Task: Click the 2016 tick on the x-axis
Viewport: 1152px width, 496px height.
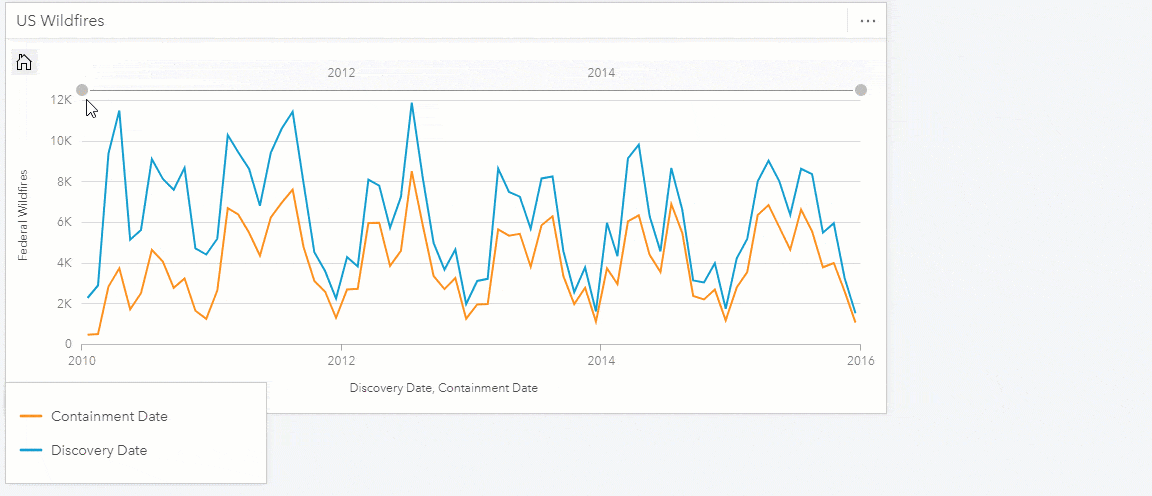Action: [860, 359]
